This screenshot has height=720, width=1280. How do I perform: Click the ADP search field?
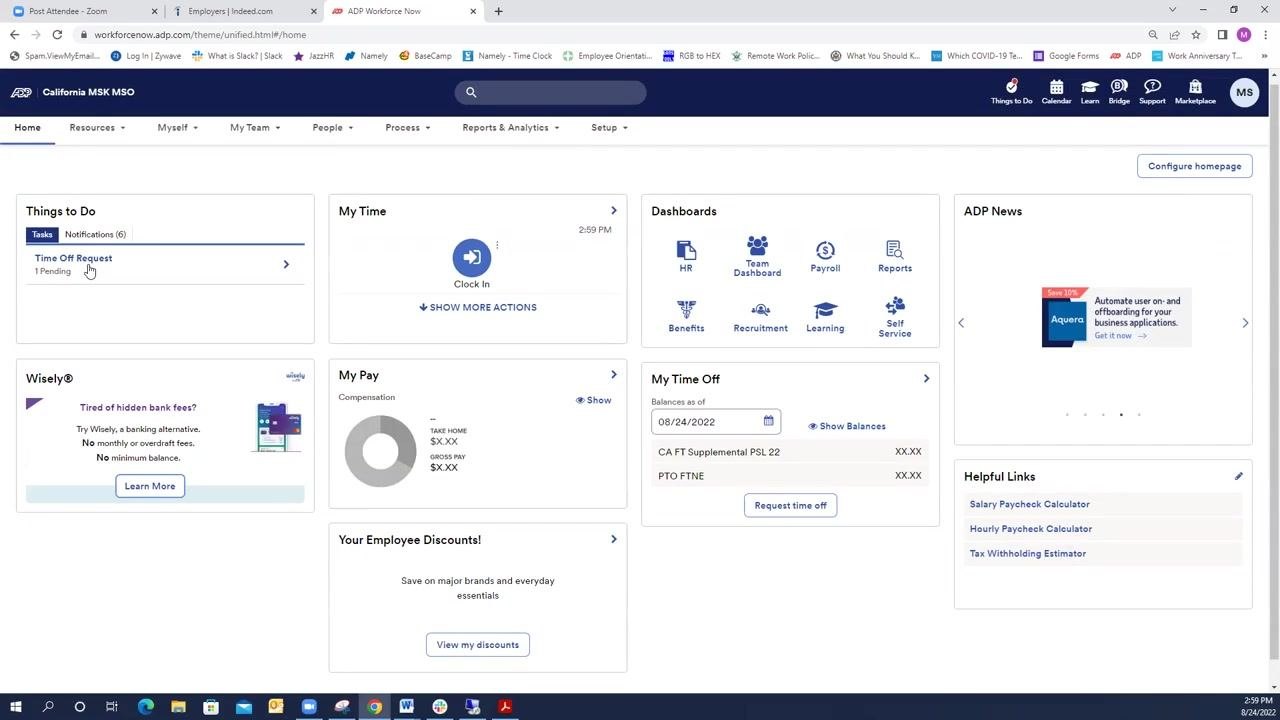coord(550,92)
